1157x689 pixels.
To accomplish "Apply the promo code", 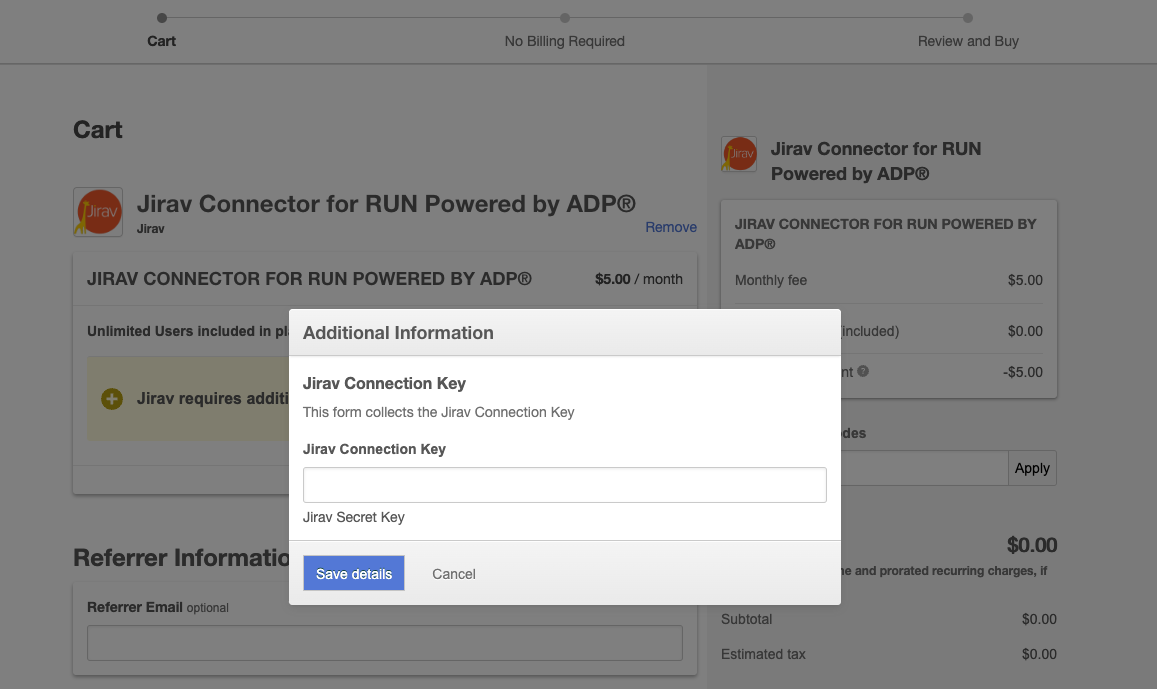I will (x=1032, y=467).
